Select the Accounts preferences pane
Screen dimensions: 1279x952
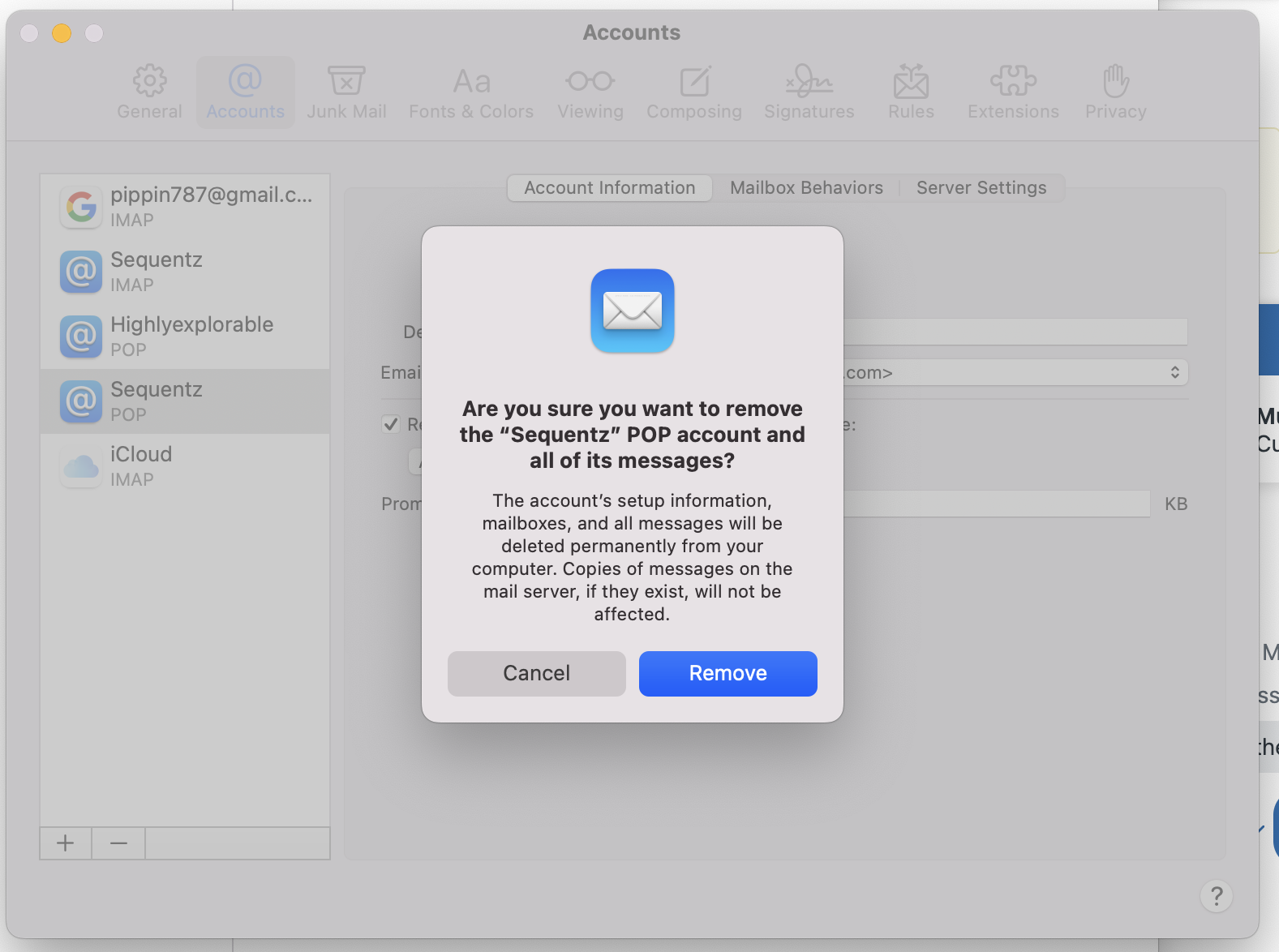click(x=245, y=92)
